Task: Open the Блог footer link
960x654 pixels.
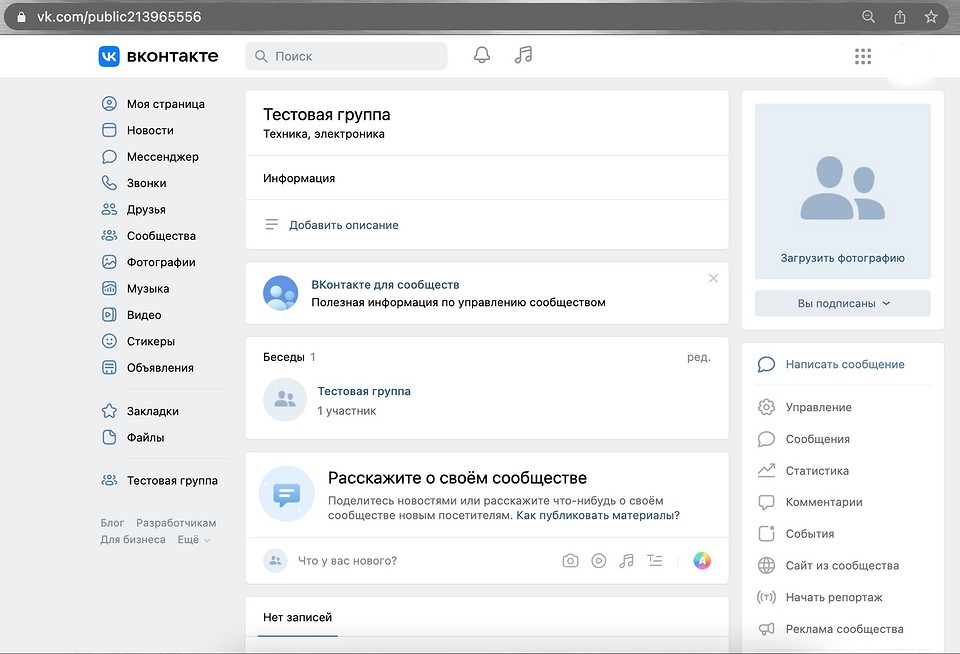Action: click(112, 523)
